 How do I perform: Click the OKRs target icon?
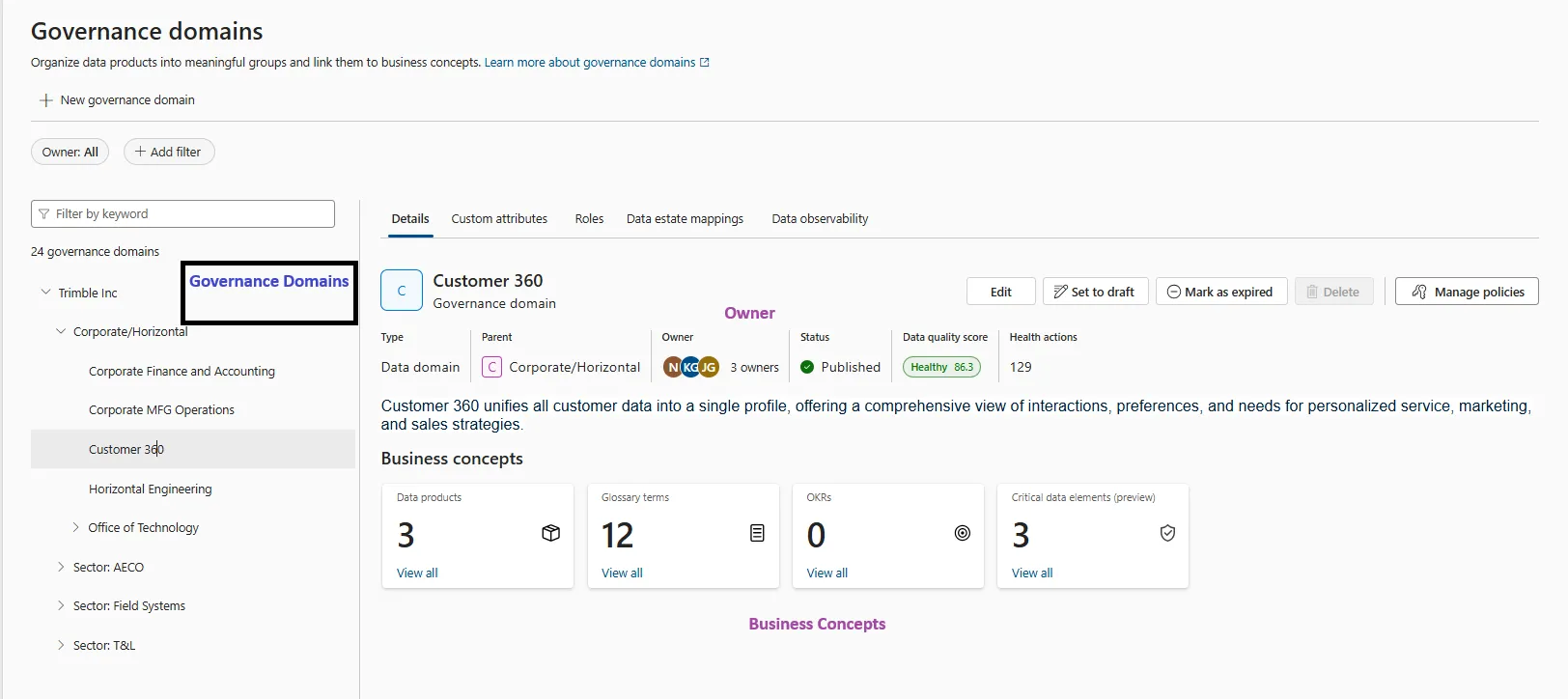(x=963, y=533)
